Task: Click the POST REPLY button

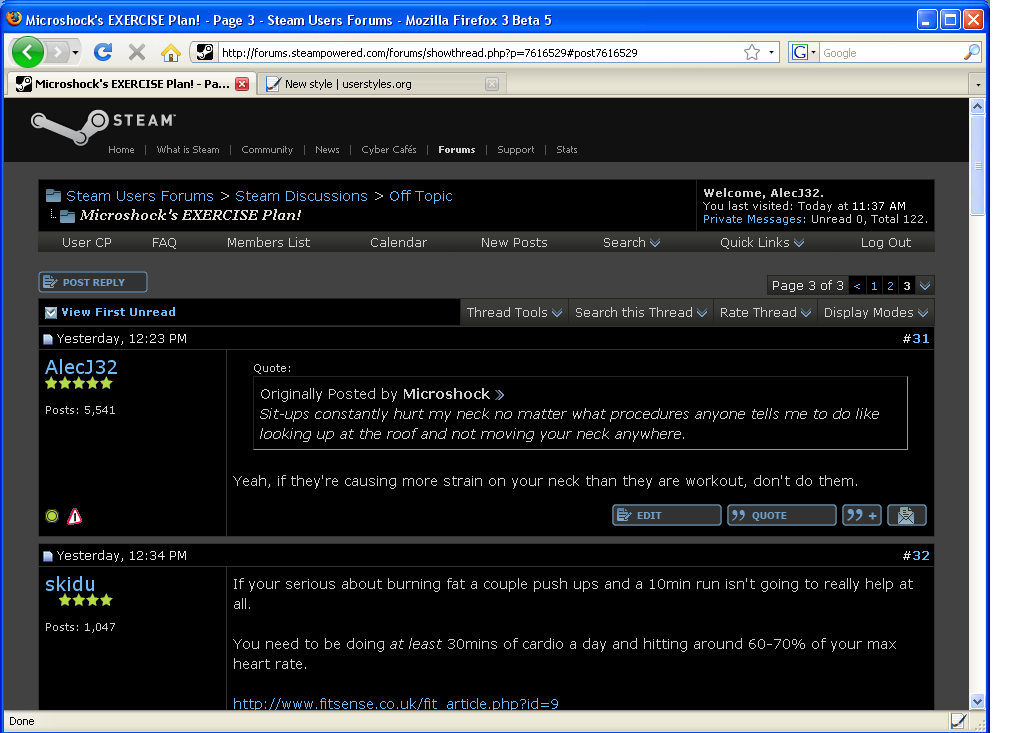Action: pos(92,281)
